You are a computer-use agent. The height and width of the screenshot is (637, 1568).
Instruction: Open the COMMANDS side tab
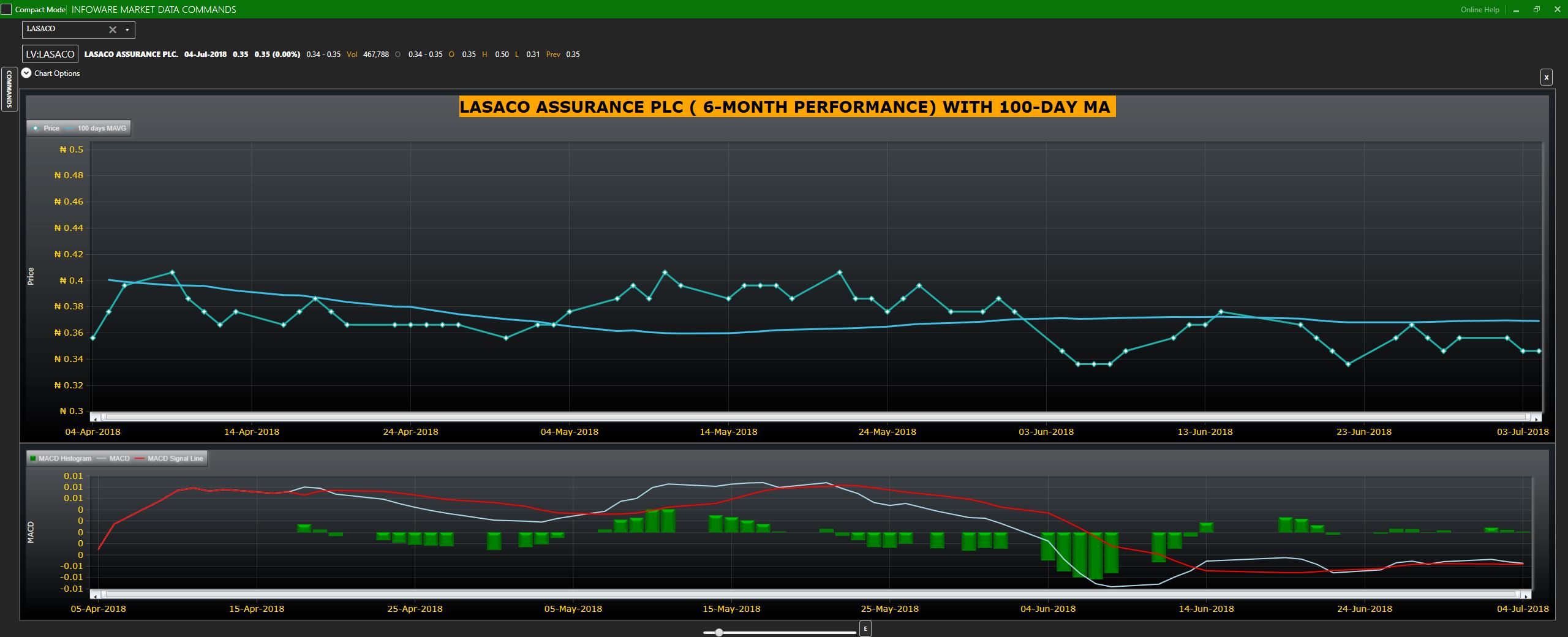(x=9, y=89)
